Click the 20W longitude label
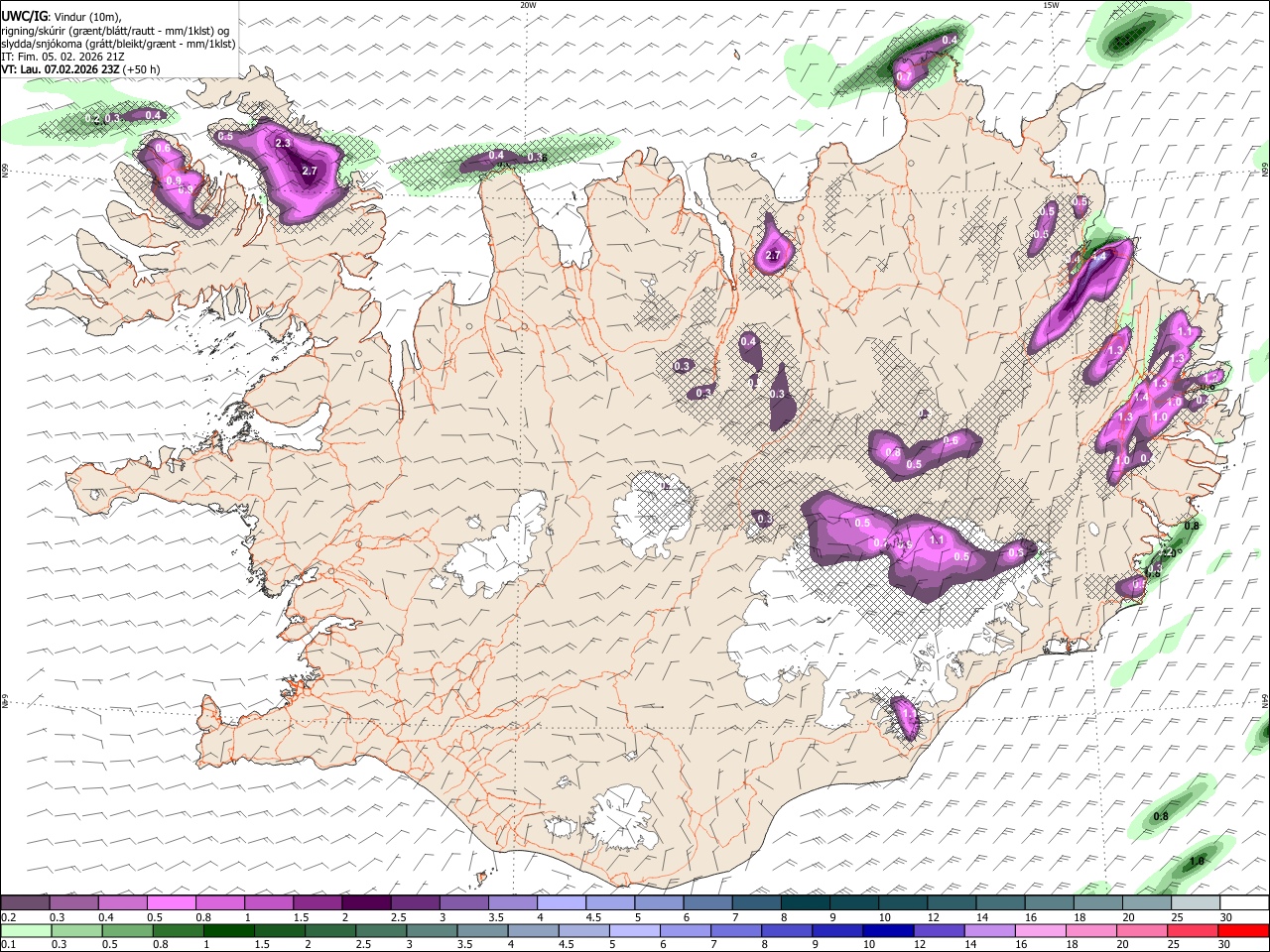Screen dimensions: 1270x952 [528, 5]
